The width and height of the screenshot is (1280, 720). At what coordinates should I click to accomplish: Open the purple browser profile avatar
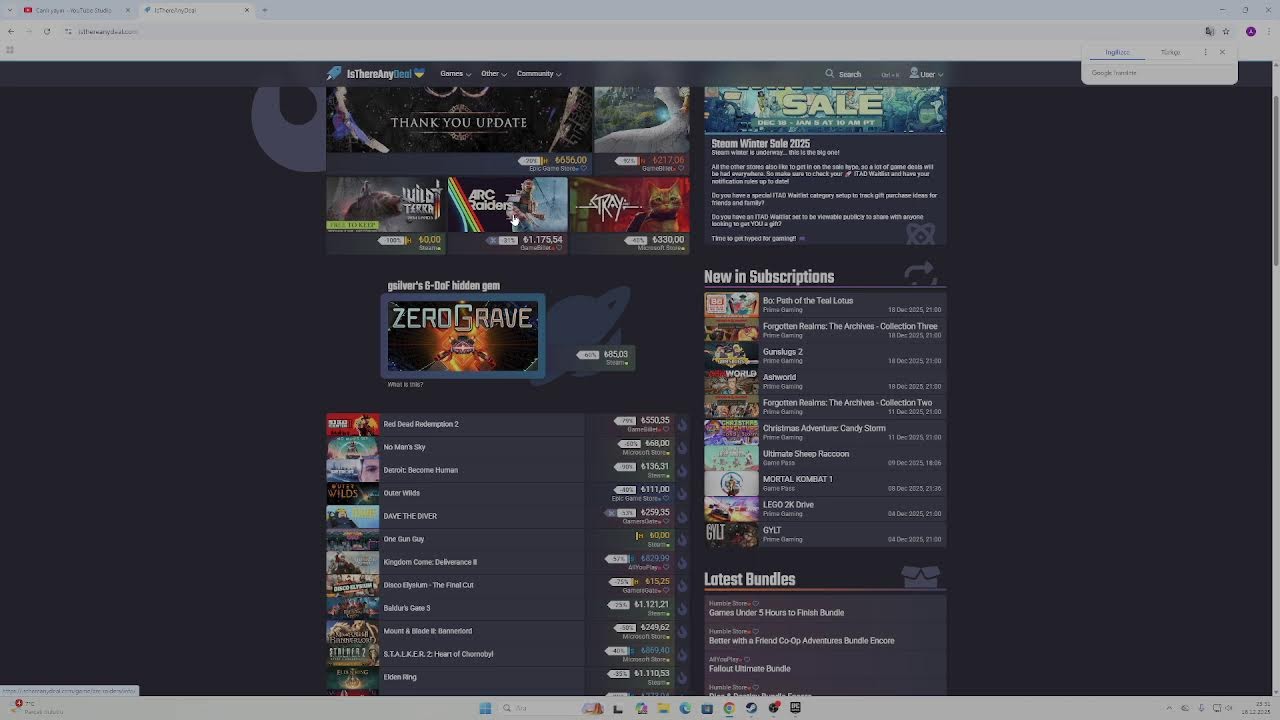1250,31
